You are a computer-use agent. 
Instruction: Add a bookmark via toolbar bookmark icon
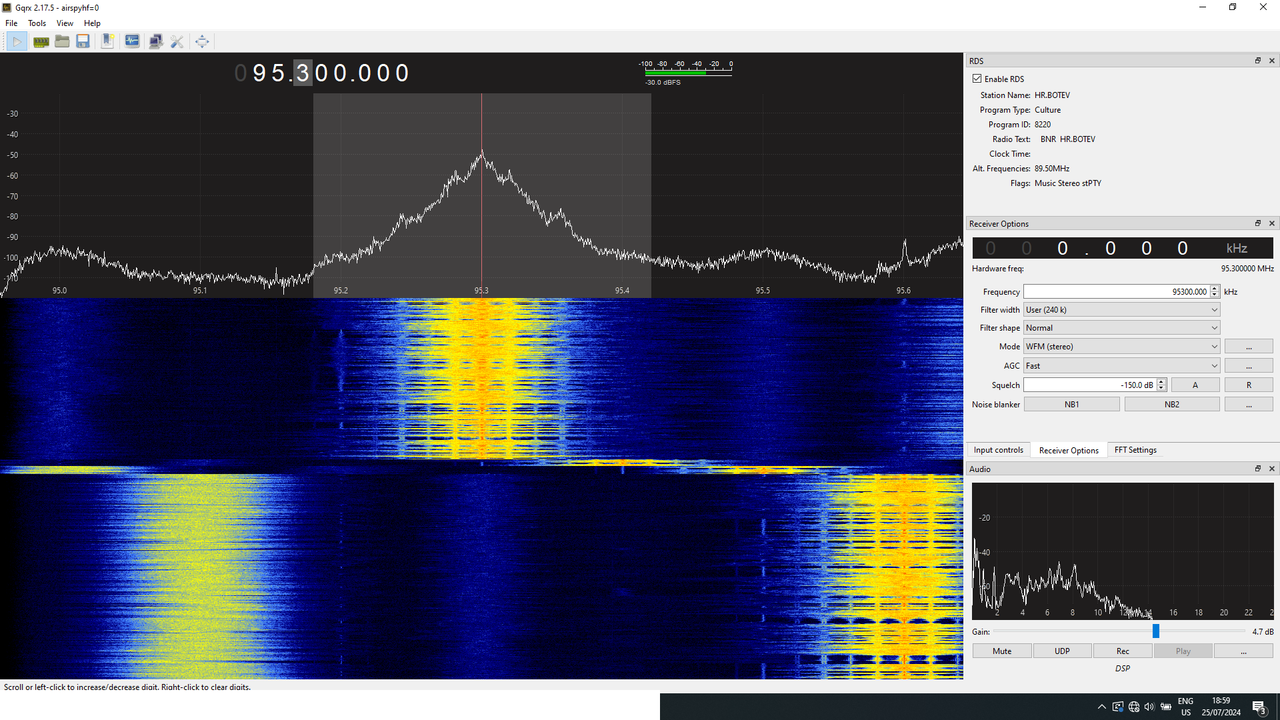coord(107,41)
